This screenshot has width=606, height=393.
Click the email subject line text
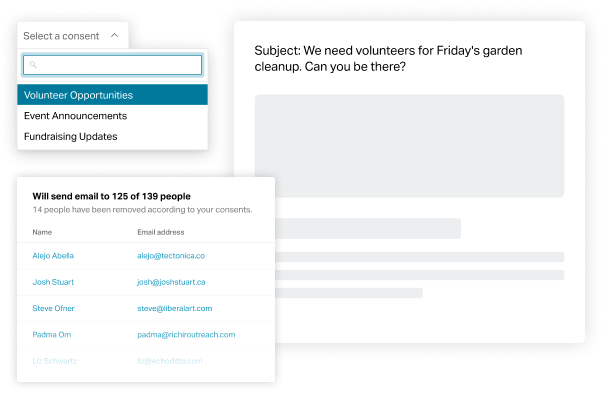(388, 58)
